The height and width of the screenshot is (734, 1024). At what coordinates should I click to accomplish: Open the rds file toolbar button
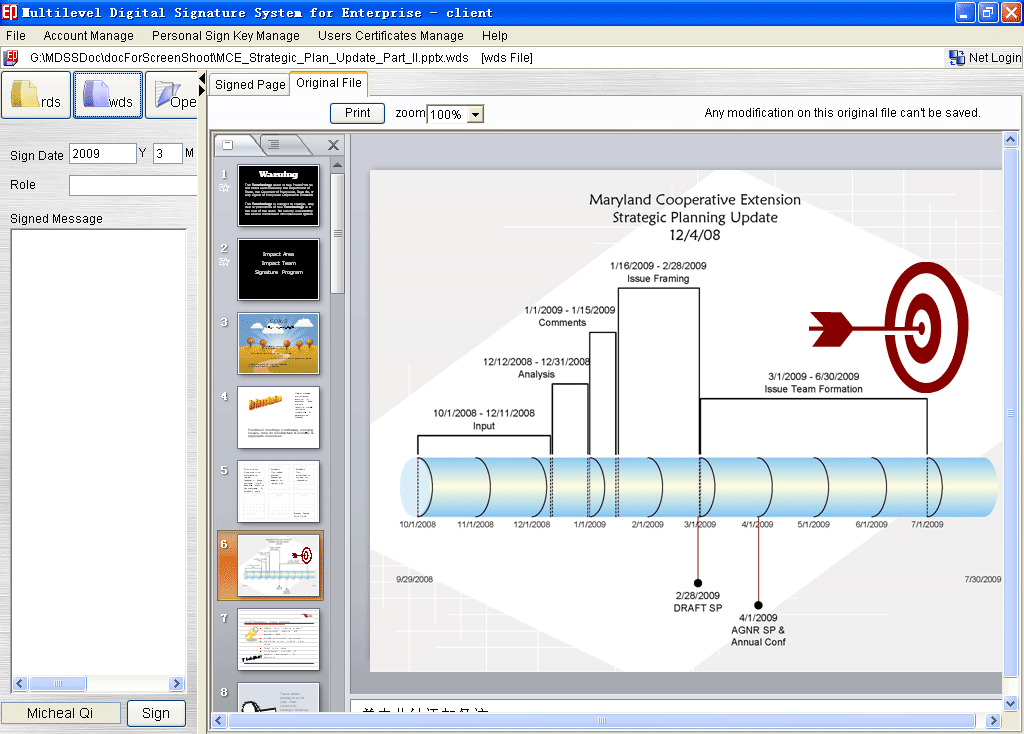click(x=36, y=95)
